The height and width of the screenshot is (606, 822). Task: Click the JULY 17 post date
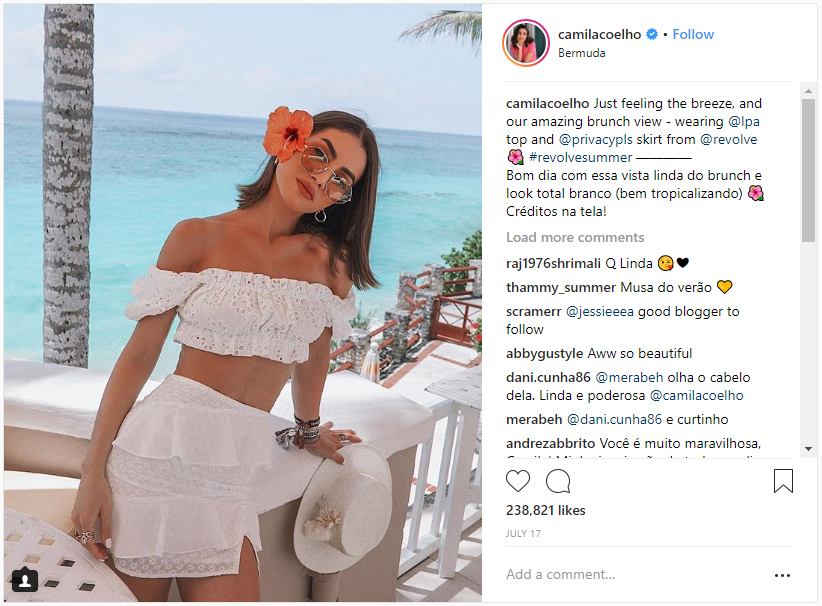coord(523,534)
